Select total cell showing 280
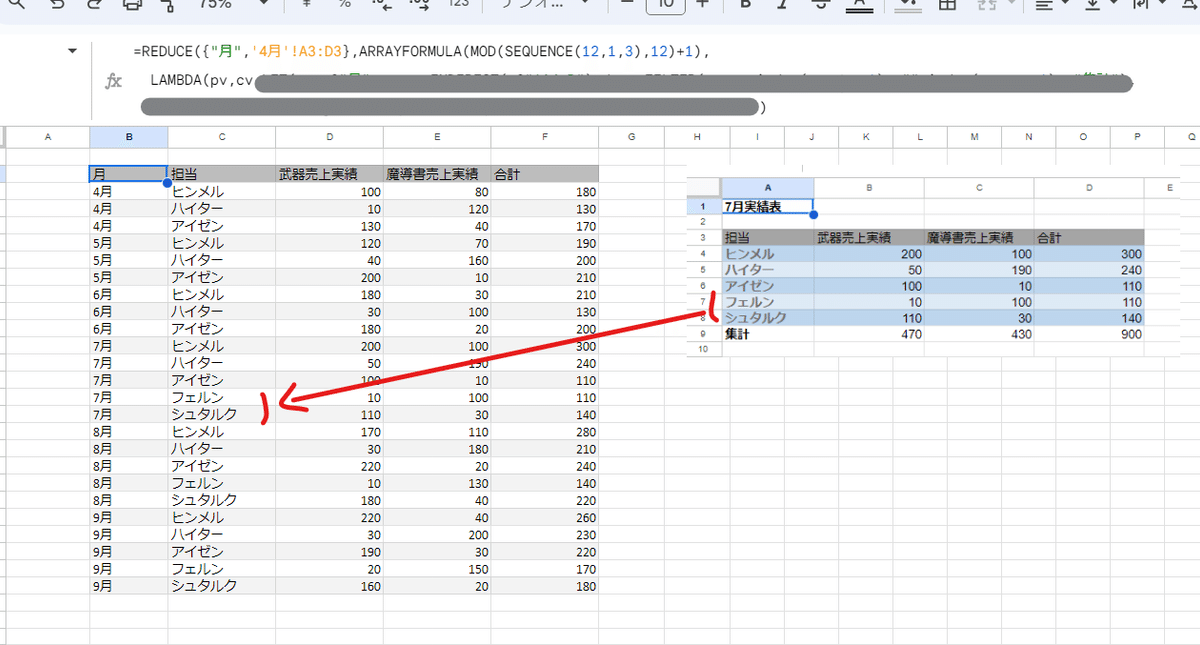This screenshot has width=1200, height=645. point(544,431)
